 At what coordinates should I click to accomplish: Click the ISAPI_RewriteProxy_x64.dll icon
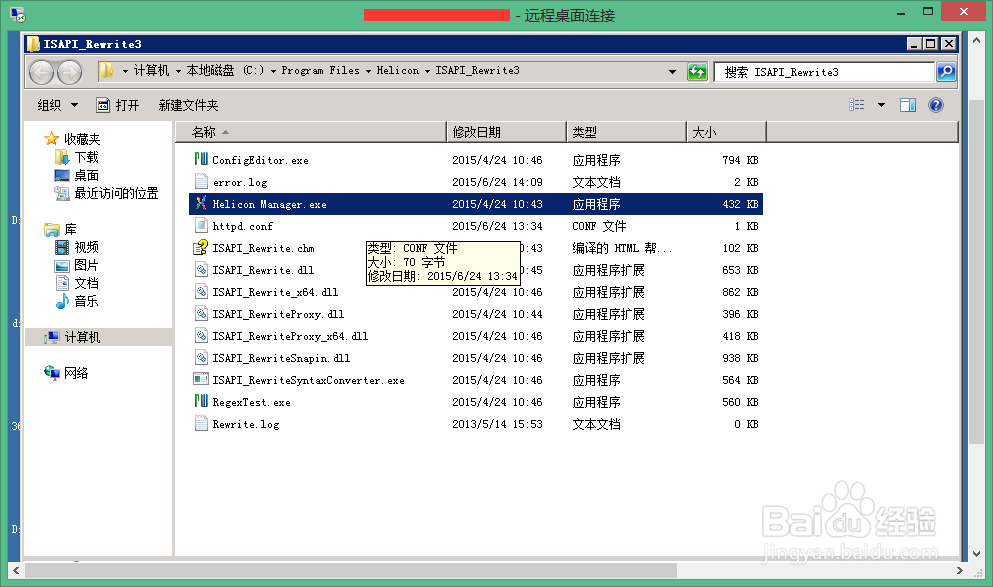click(x=201, y=336)
